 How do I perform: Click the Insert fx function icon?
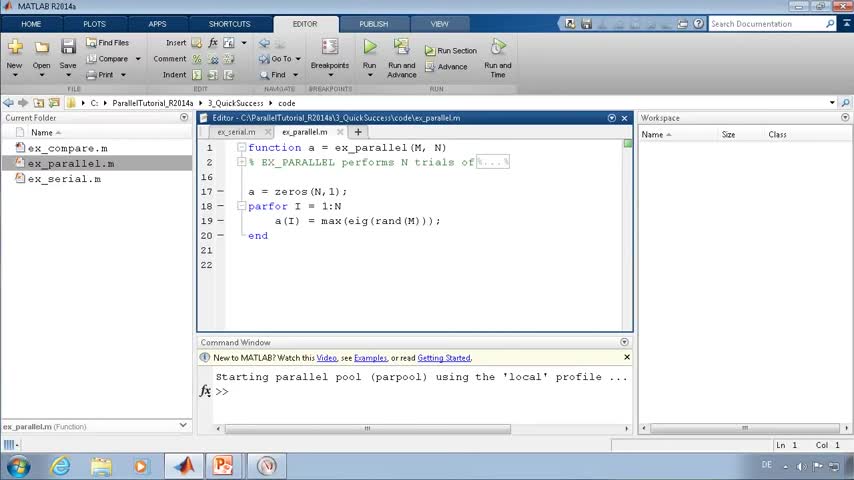tap(213, 42)
